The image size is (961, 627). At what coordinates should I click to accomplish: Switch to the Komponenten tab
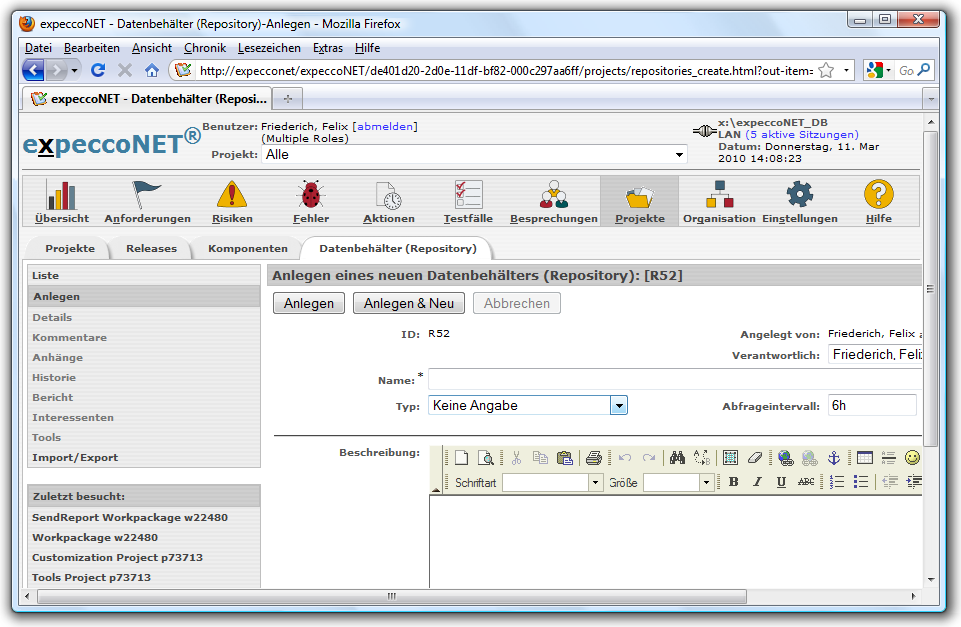click(x=248, y=248)
